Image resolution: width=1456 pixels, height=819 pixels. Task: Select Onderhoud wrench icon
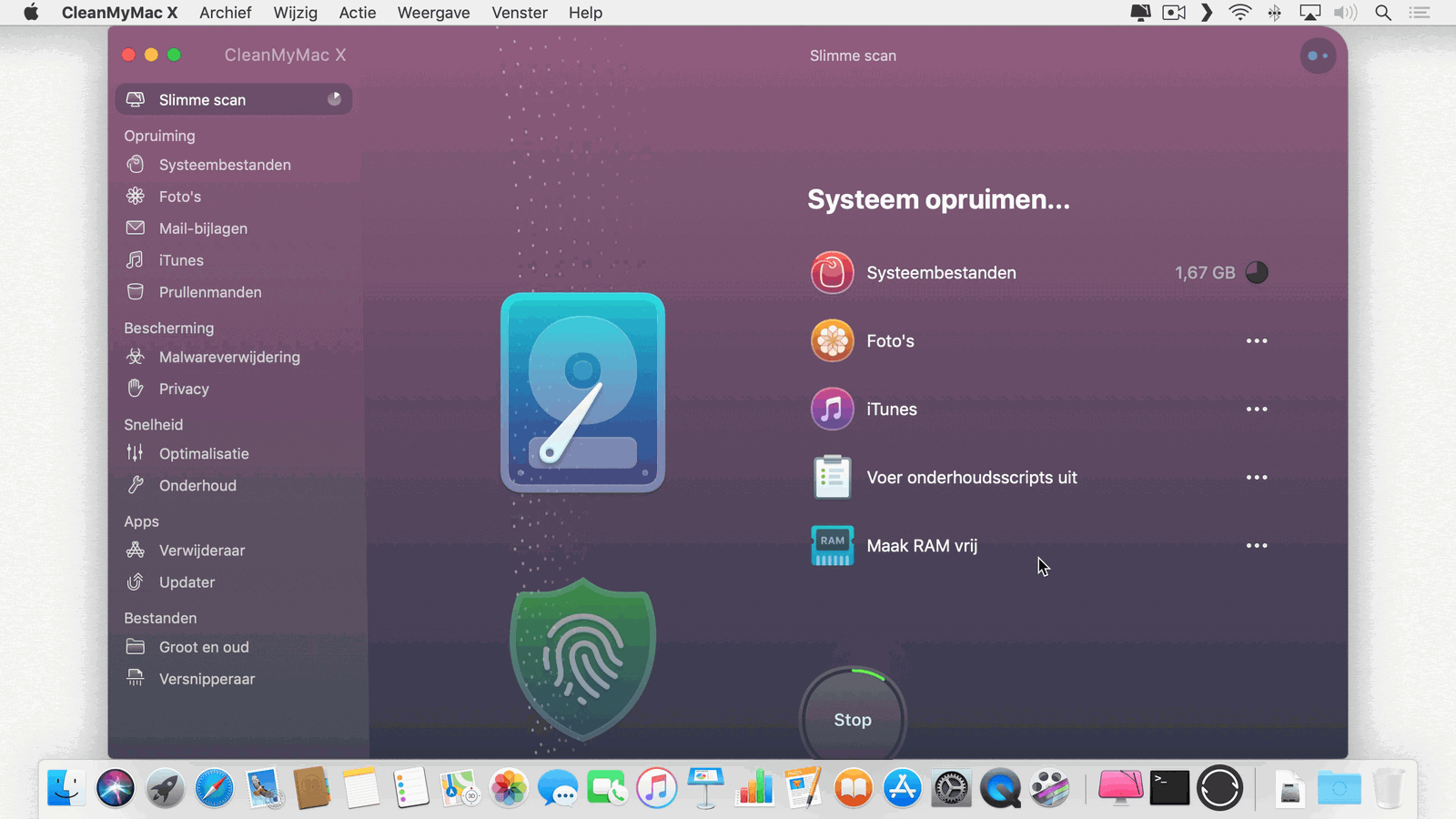(x=136, y=484)
